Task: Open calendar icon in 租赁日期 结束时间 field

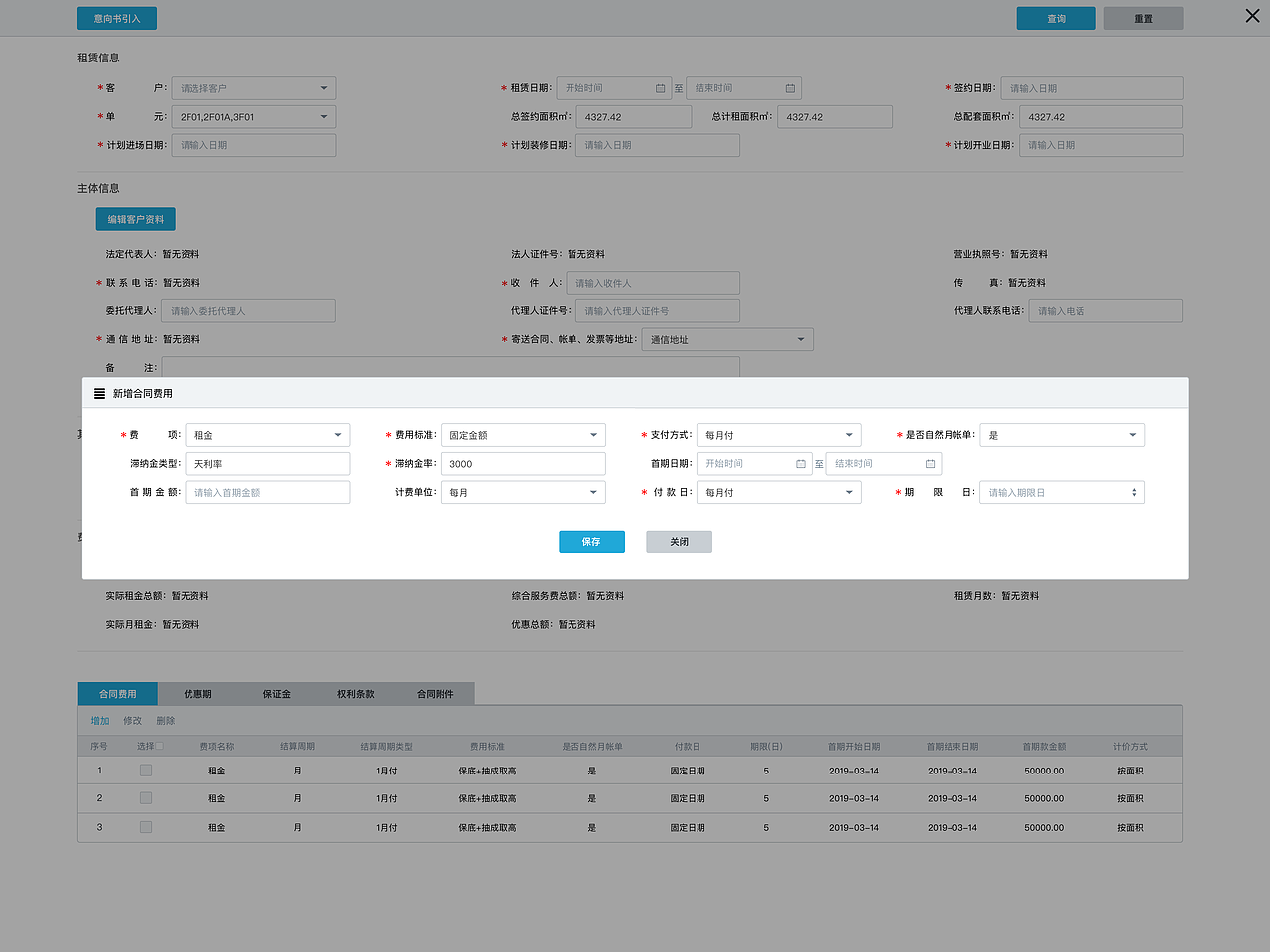Action: (x=790, y=88)
